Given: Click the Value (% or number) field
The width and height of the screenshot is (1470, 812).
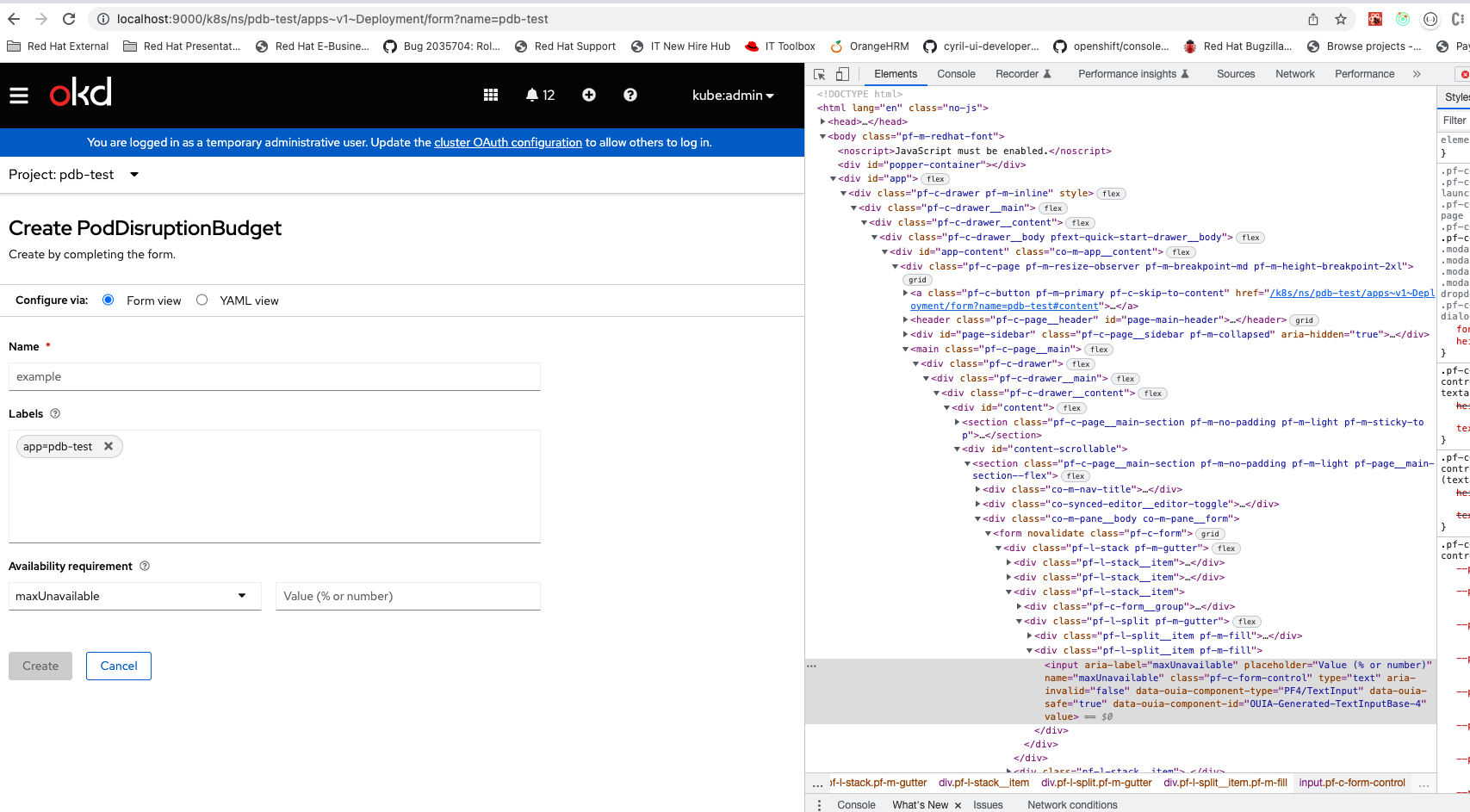Looking at the screenshot, I should tap(408, 596).
